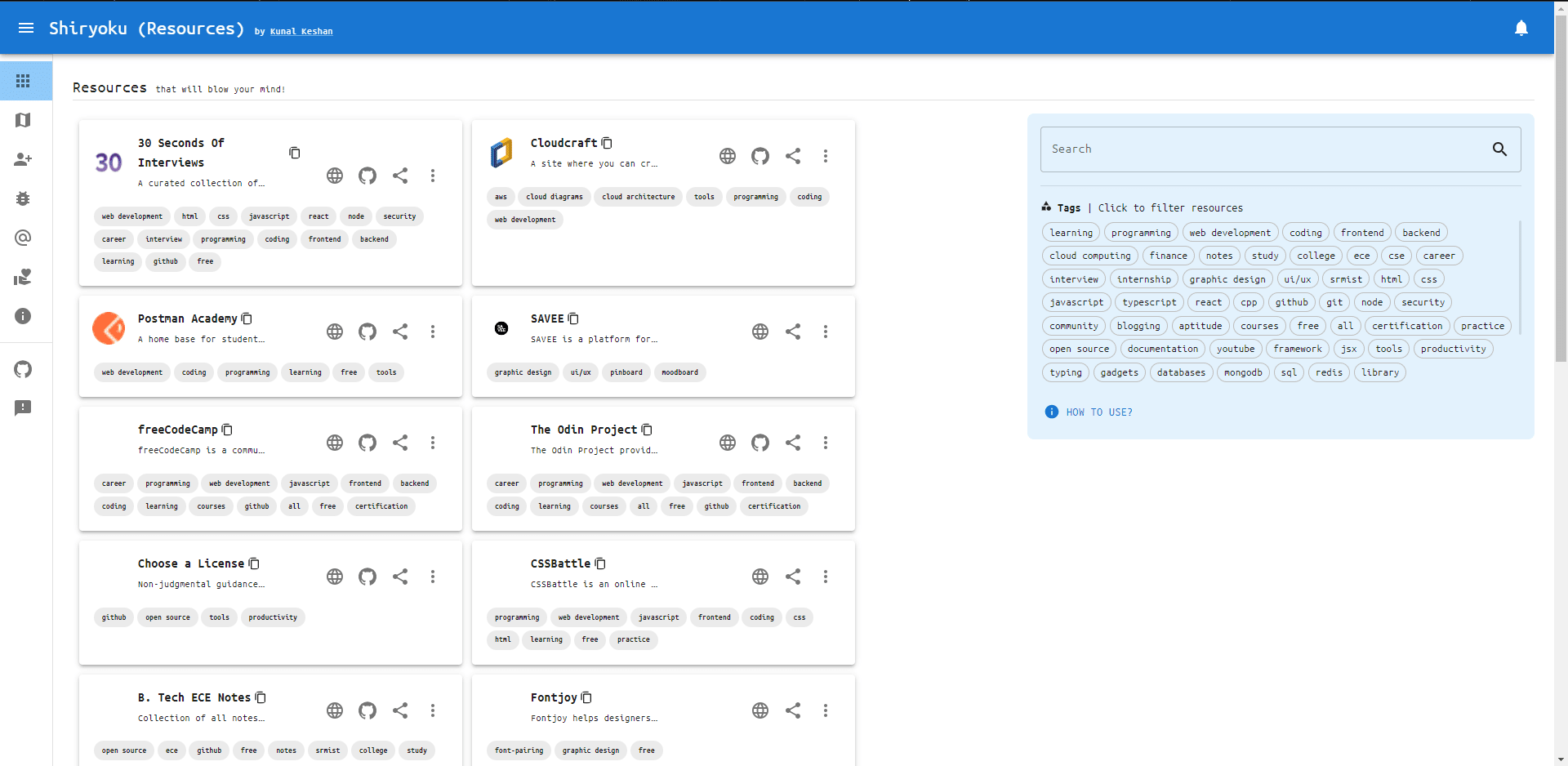Toggle the 'javascript' filter tag
This screenshot has height=766, width=1568.
1076,302
